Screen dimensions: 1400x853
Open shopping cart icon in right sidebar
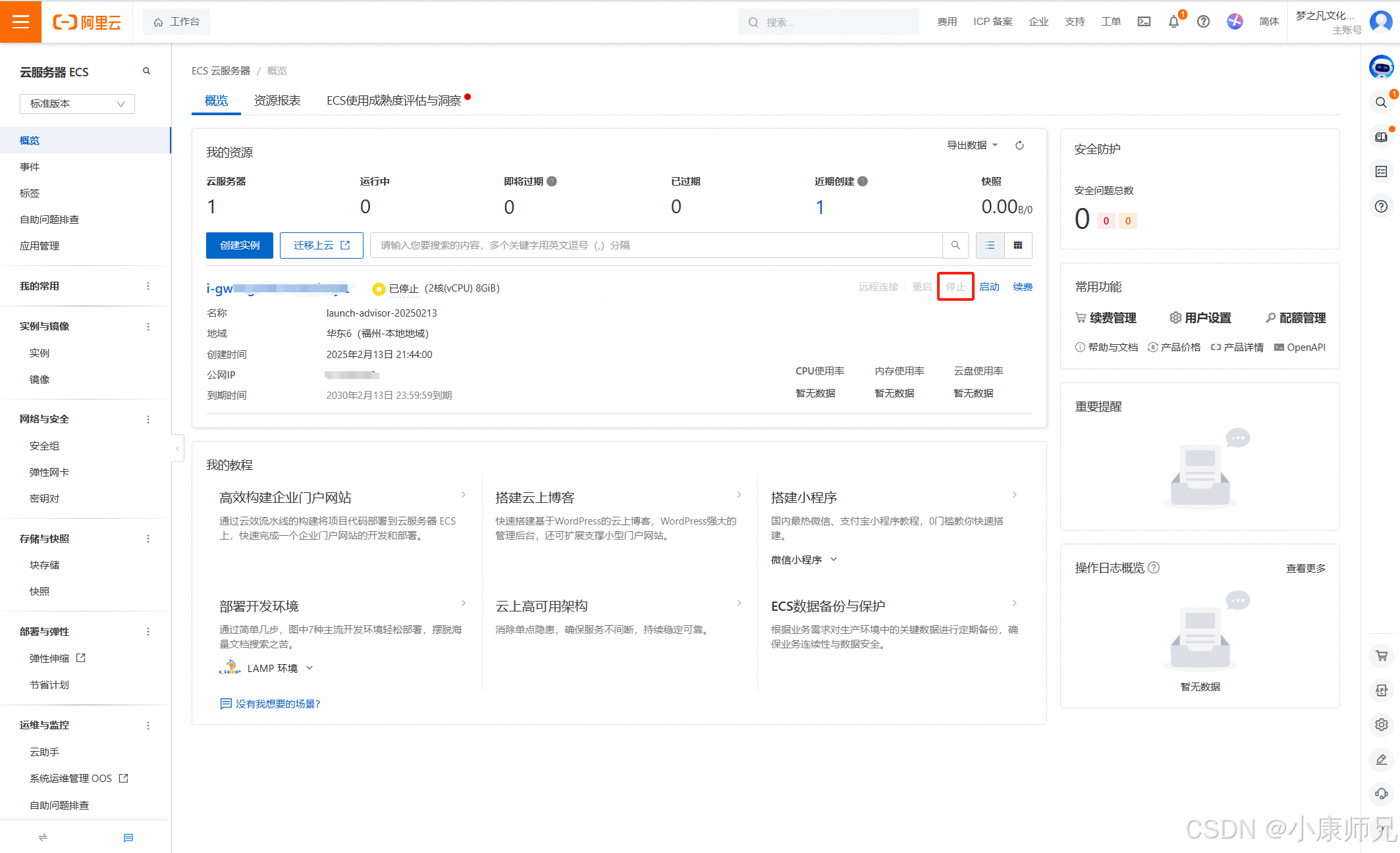(x=1381, y=656)
